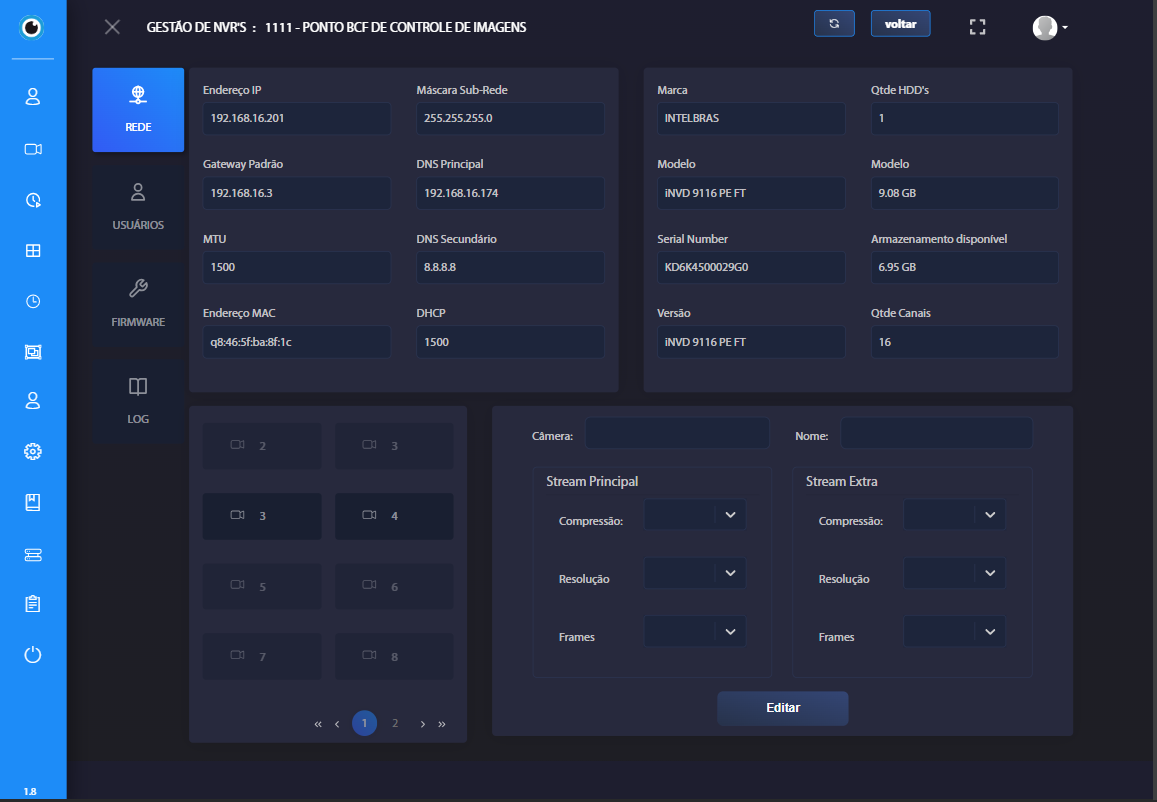This screenshot has width=1157, height=802.
Task: Go to last page of camera list
Action: (442, 724)
